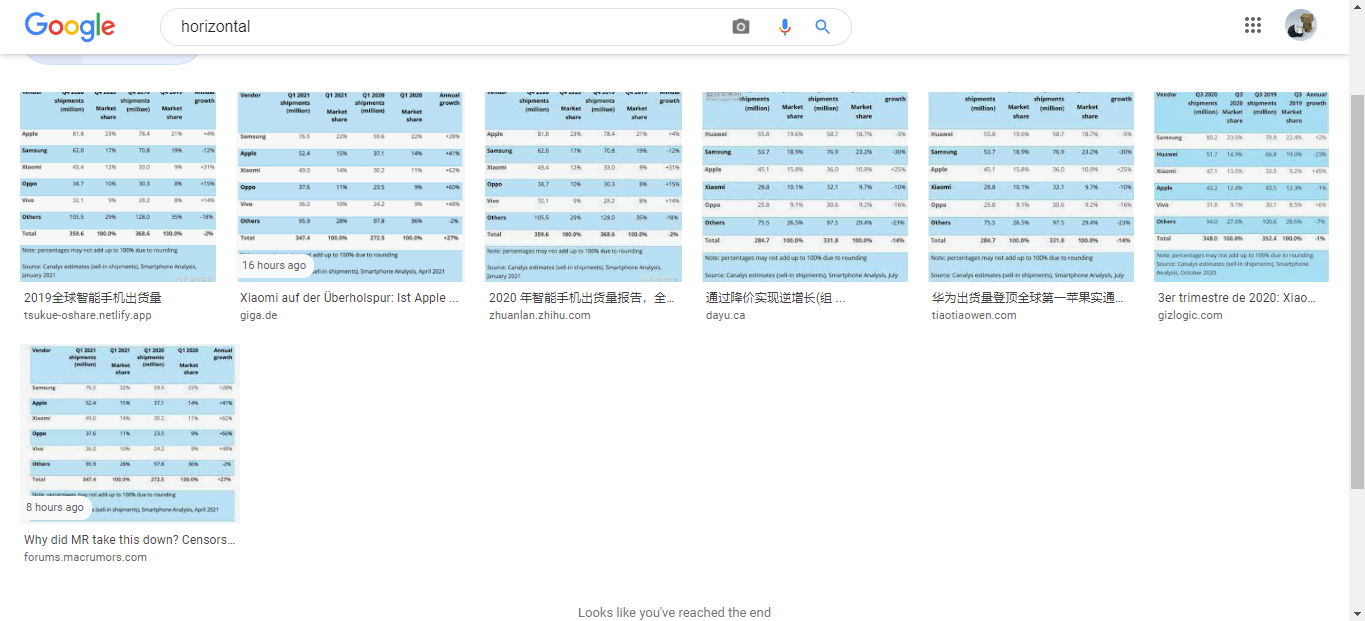
Task: Open result titled '2019全球智能手机出货量'
Action: click(x=93, y=298)
